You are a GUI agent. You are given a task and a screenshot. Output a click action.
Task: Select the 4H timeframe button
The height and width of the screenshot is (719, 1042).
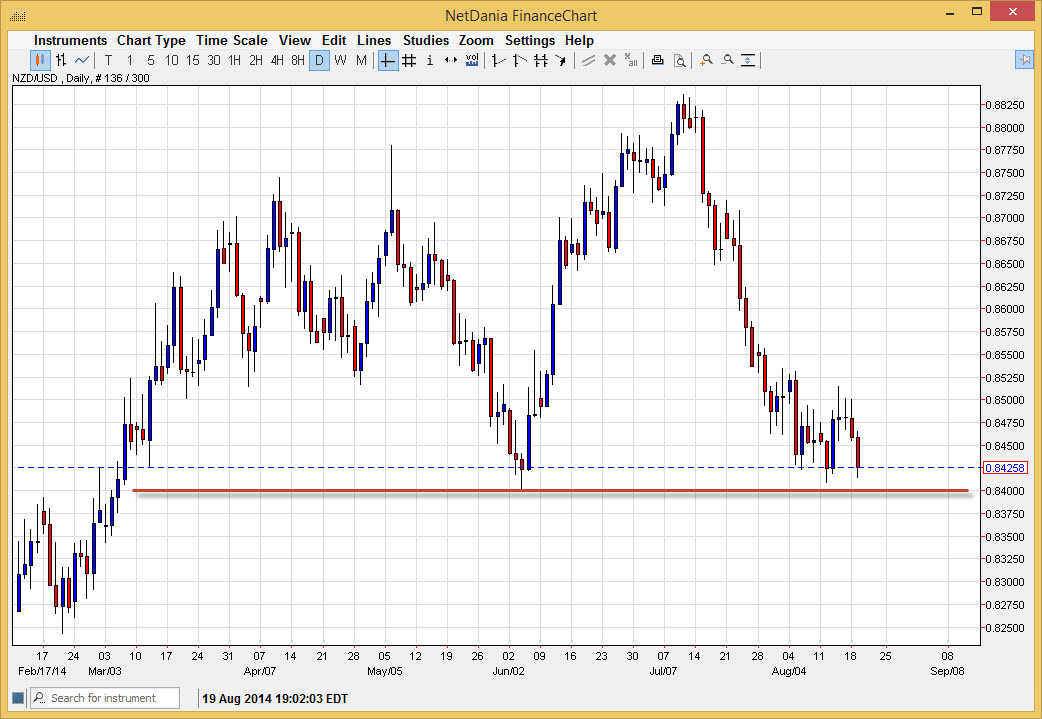[x=277, y=61]
